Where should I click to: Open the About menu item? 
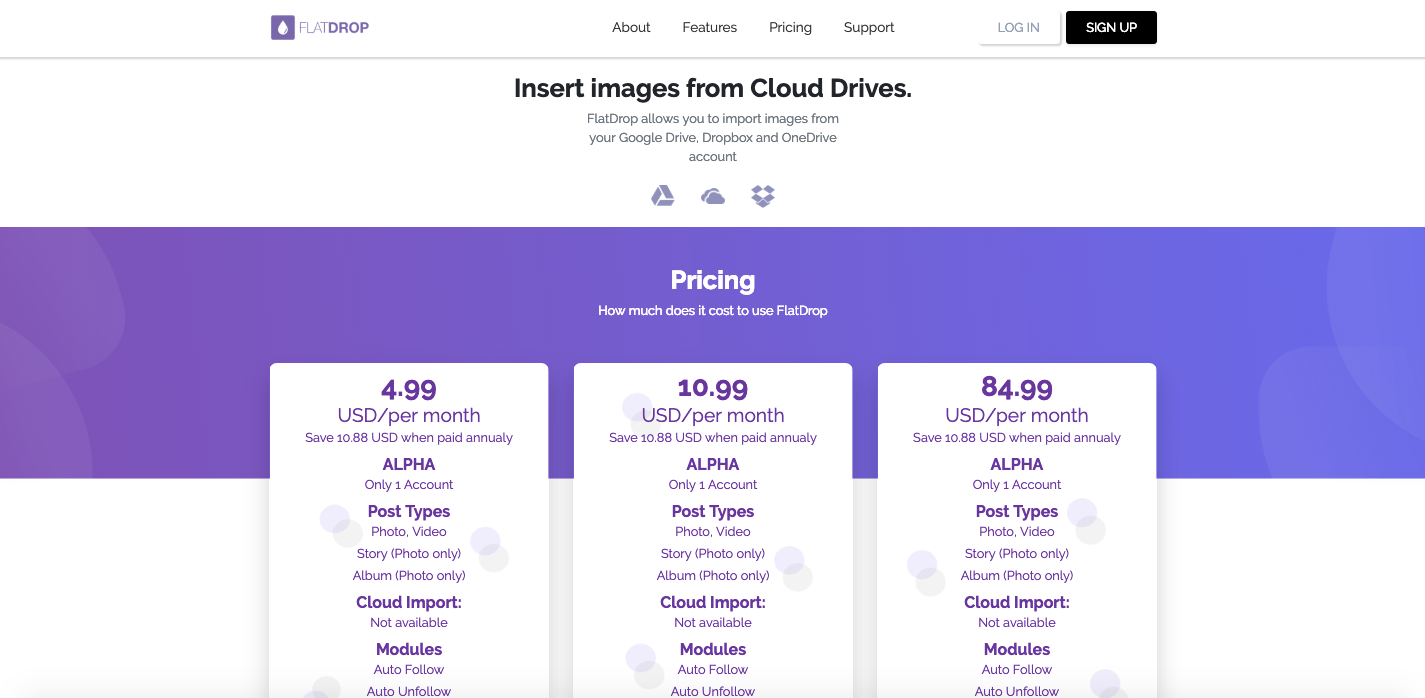coord(631,27)
